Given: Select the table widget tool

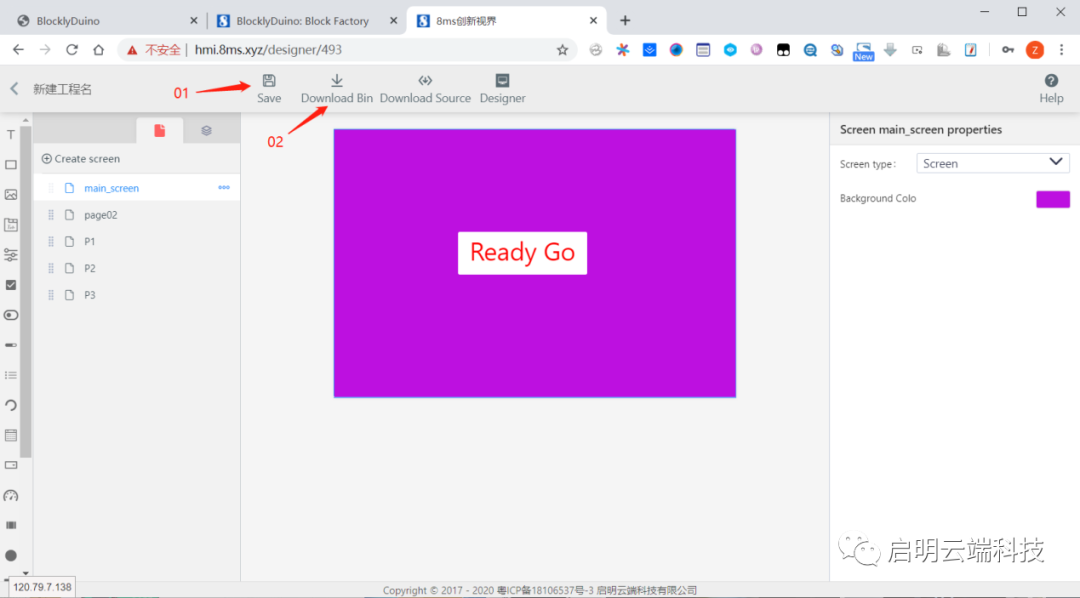Looking at the screenshot, I should (x=11, y=435).
